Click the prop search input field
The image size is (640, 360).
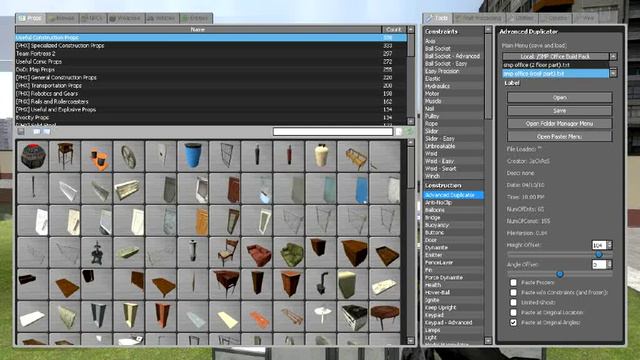(333, 131)
